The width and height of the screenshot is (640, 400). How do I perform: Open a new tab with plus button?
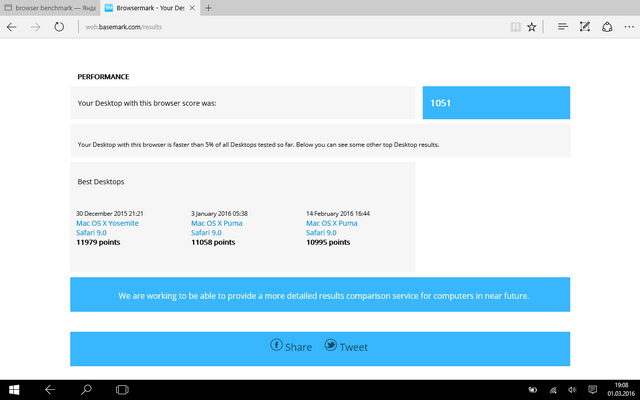click(x=208, y=8)
